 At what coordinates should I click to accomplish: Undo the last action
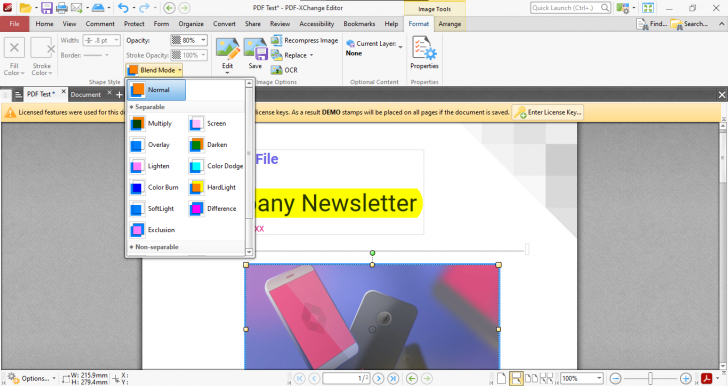tap(123, 7)
